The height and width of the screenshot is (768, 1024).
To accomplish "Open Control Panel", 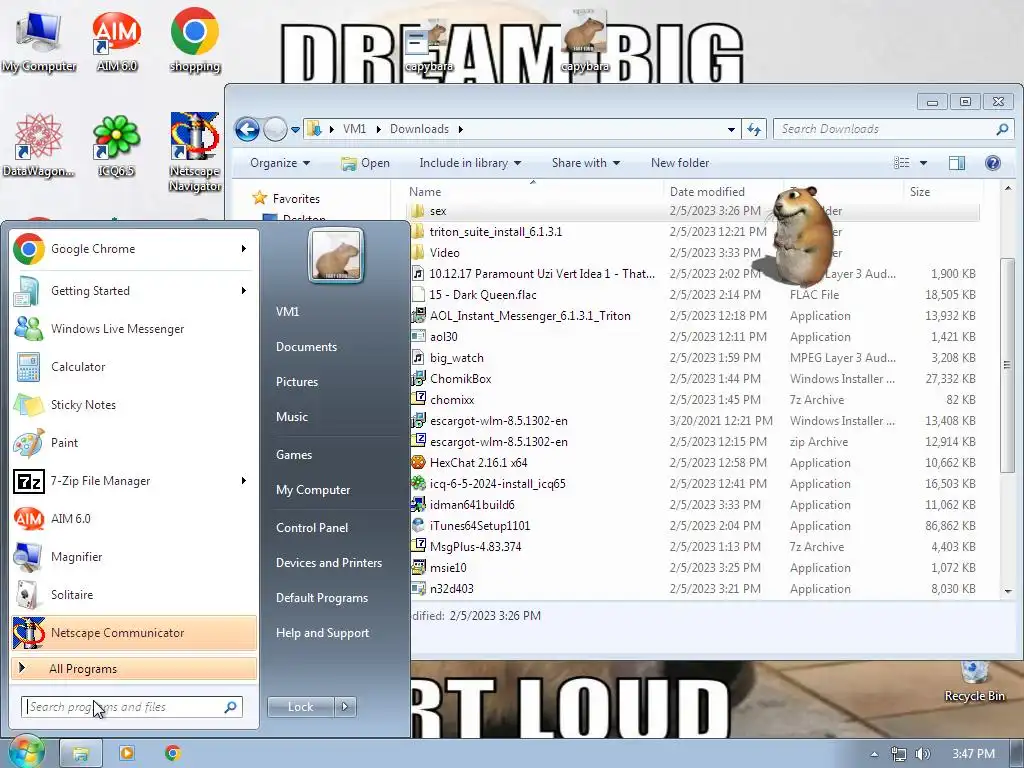I will (312, 528).
